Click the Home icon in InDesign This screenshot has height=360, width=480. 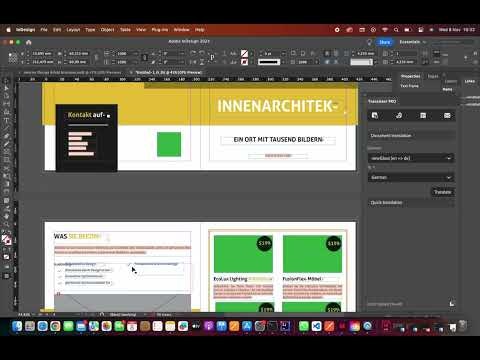pos(29,42)
